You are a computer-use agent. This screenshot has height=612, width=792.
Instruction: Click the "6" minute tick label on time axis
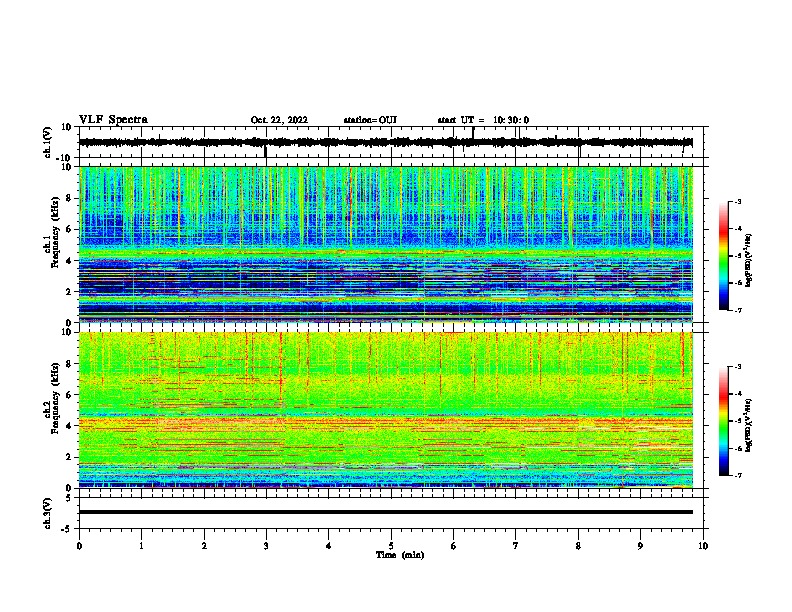coord(454,546)
